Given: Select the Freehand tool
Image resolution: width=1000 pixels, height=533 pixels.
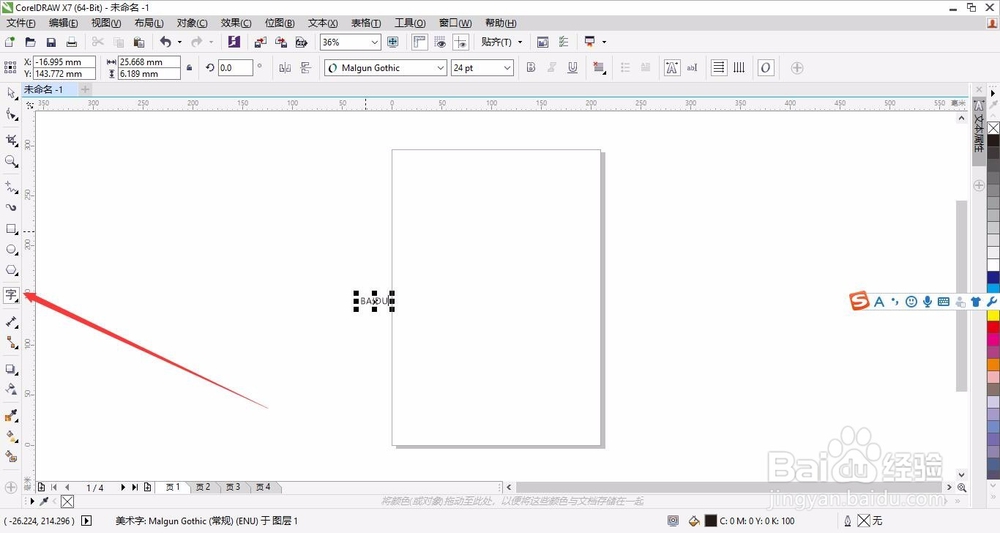Looking at the screenshot, I should click(11, 187).
